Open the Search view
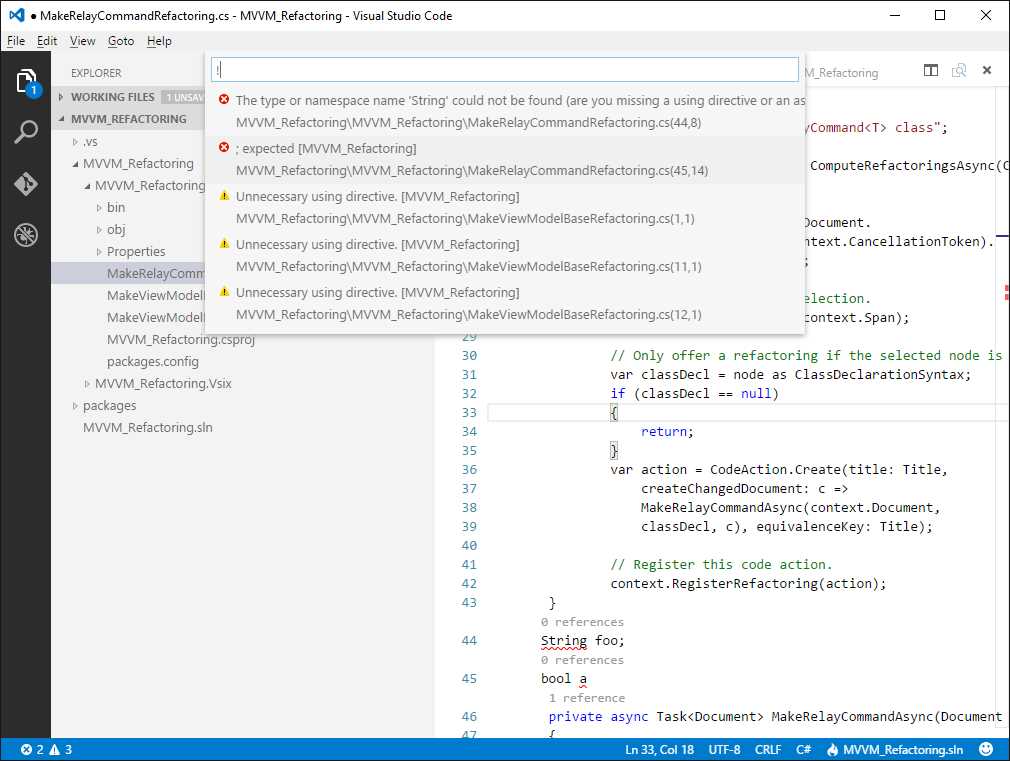 coord(26,131)
